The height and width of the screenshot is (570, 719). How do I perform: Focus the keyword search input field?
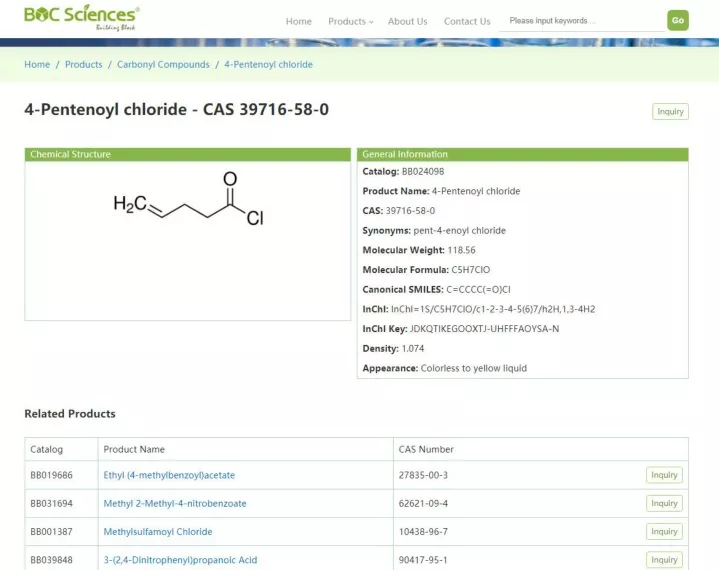581,21
